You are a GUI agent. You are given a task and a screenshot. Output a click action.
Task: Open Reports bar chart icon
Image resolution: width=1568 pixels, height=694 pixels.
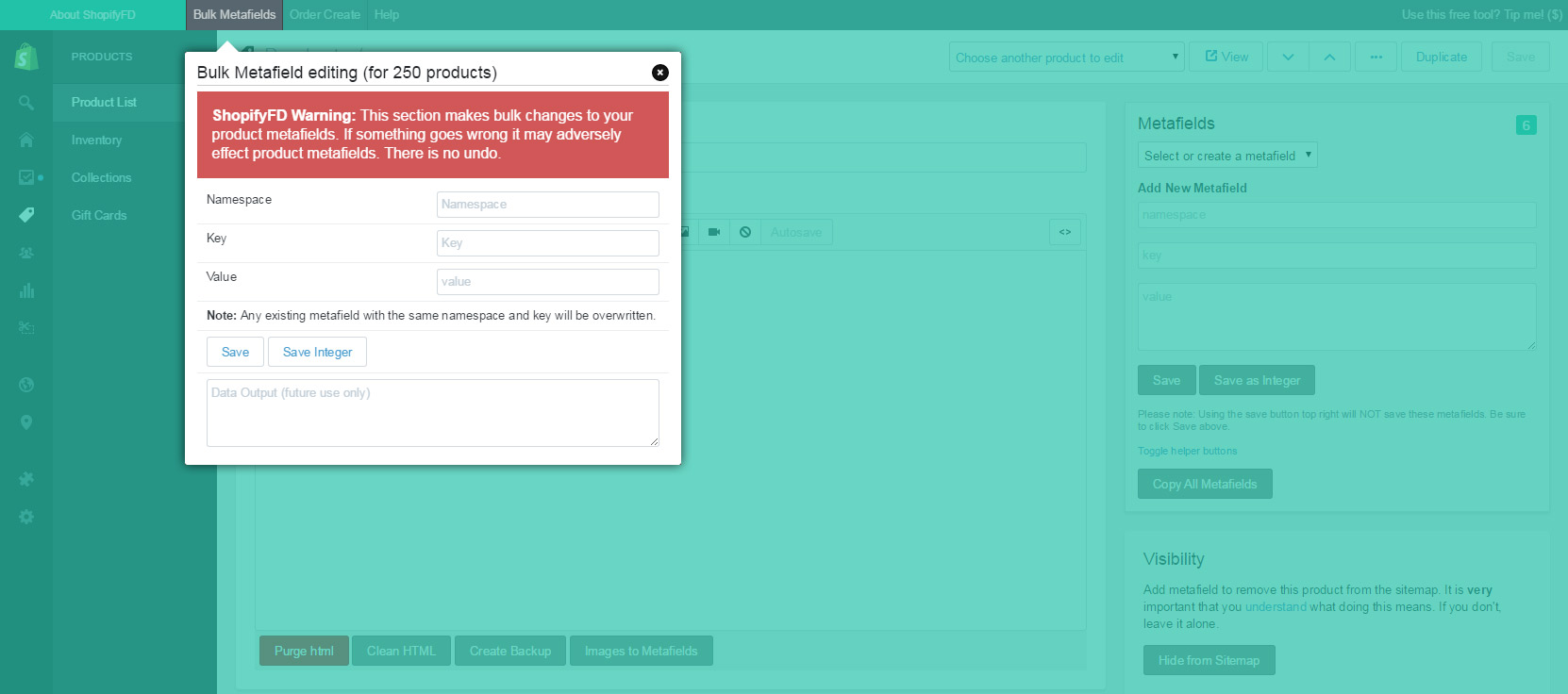[26, 290]
